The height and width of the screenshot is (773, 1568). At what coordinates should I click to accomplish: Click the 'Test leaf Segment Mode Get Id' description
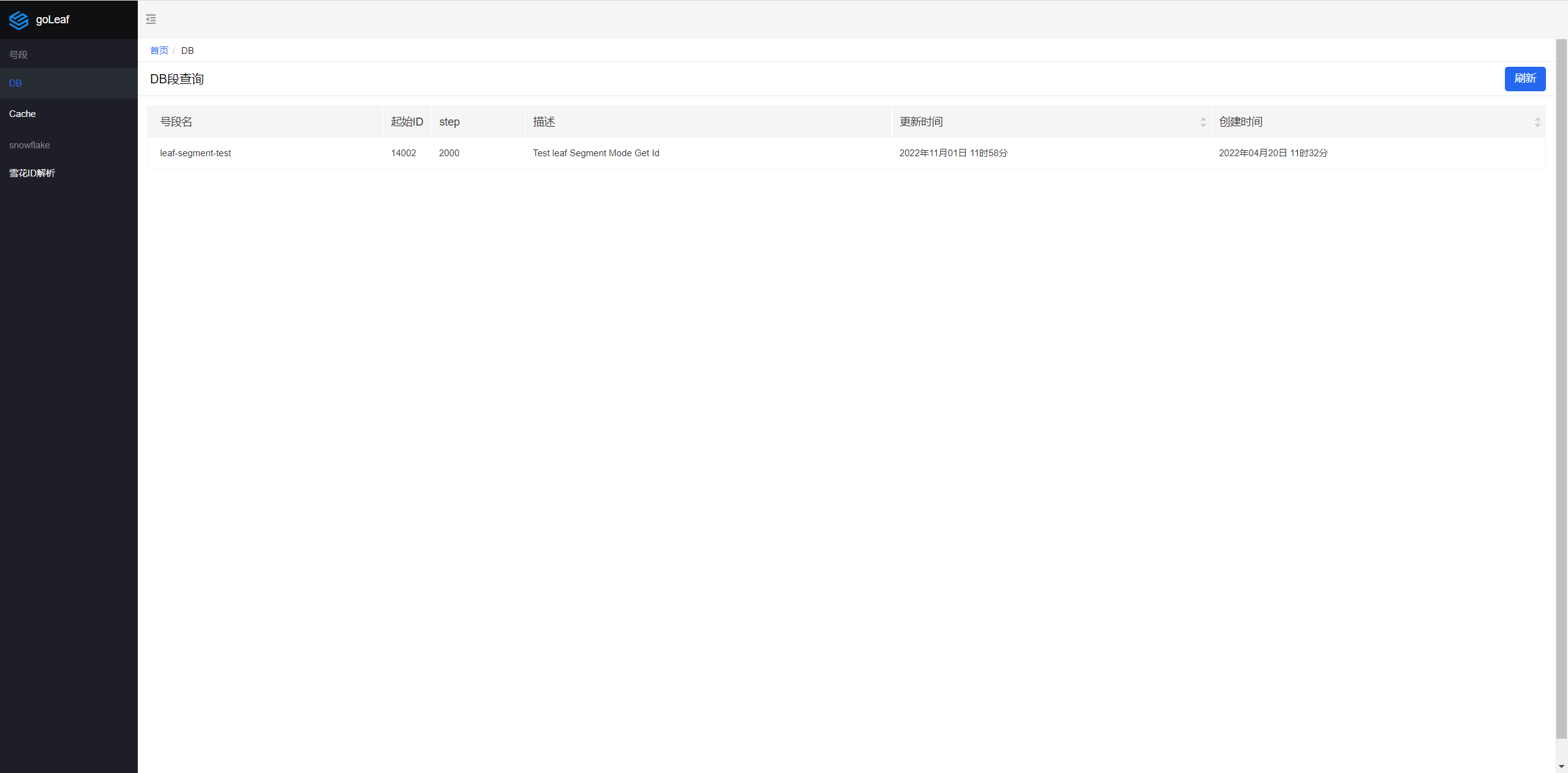tap(596, 153)
